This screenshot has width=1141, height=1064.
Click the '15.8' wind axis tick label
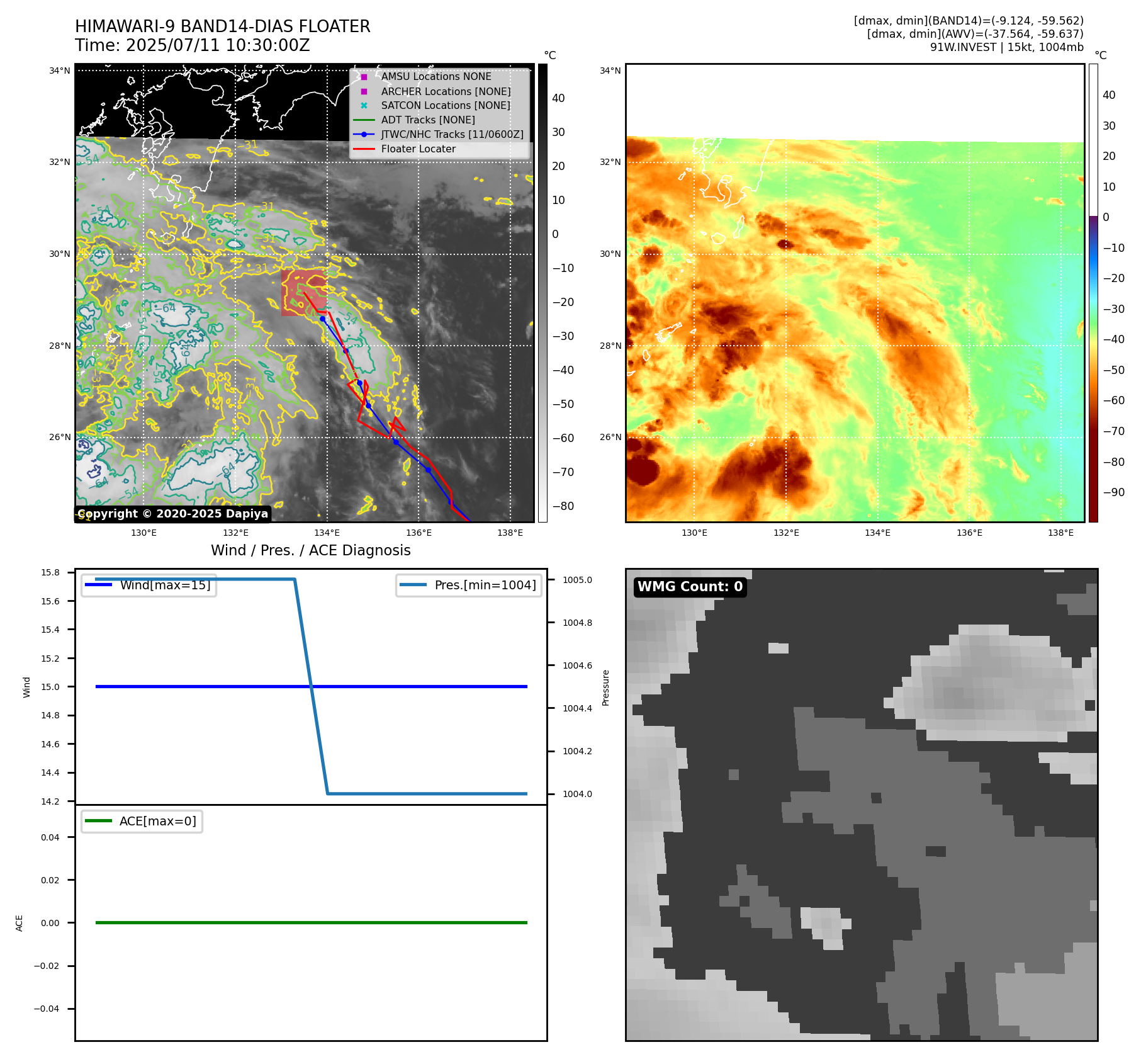point(50,573)
